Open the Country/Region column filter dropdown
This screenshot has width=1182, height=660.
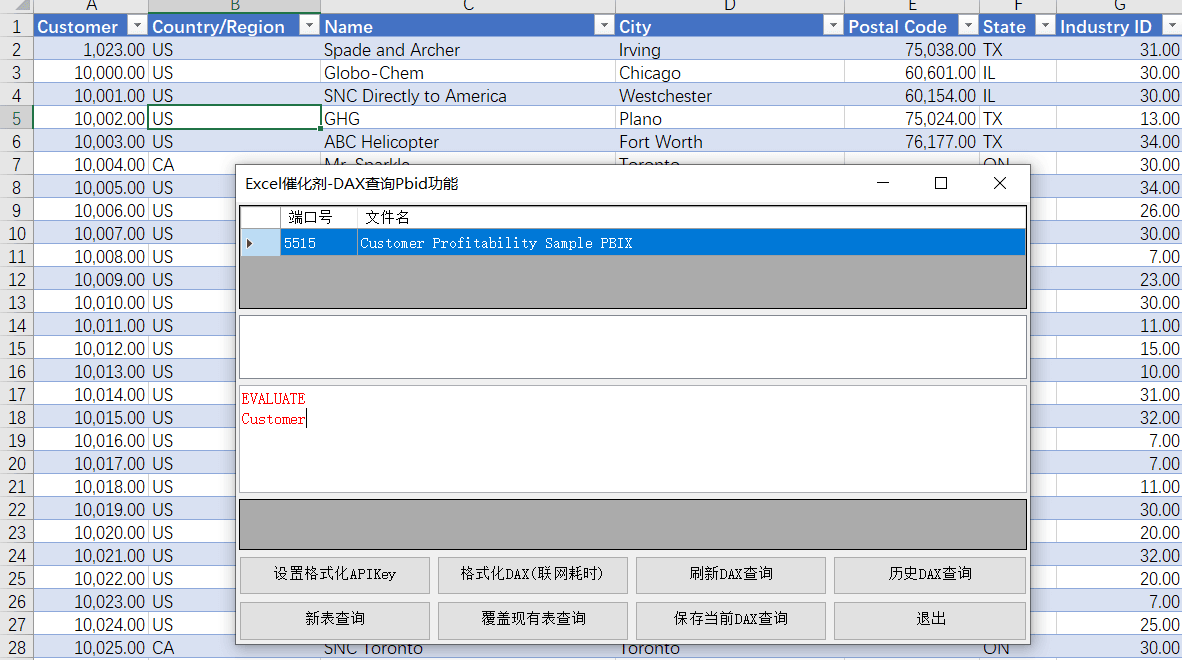(x=309, y=26)
